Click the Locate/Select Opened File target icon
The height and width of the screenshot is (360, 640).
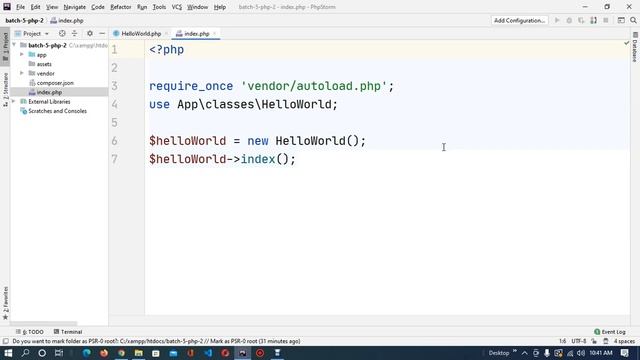point(62,33)
